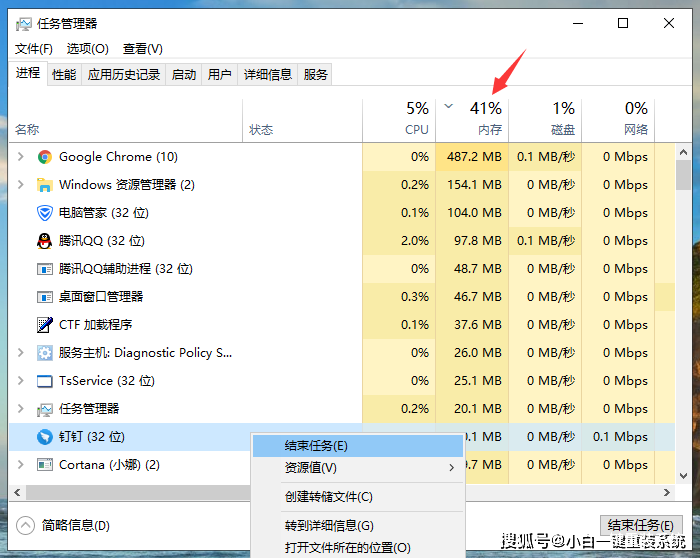Click the 154.1 MB memory cell

[472, 185]
